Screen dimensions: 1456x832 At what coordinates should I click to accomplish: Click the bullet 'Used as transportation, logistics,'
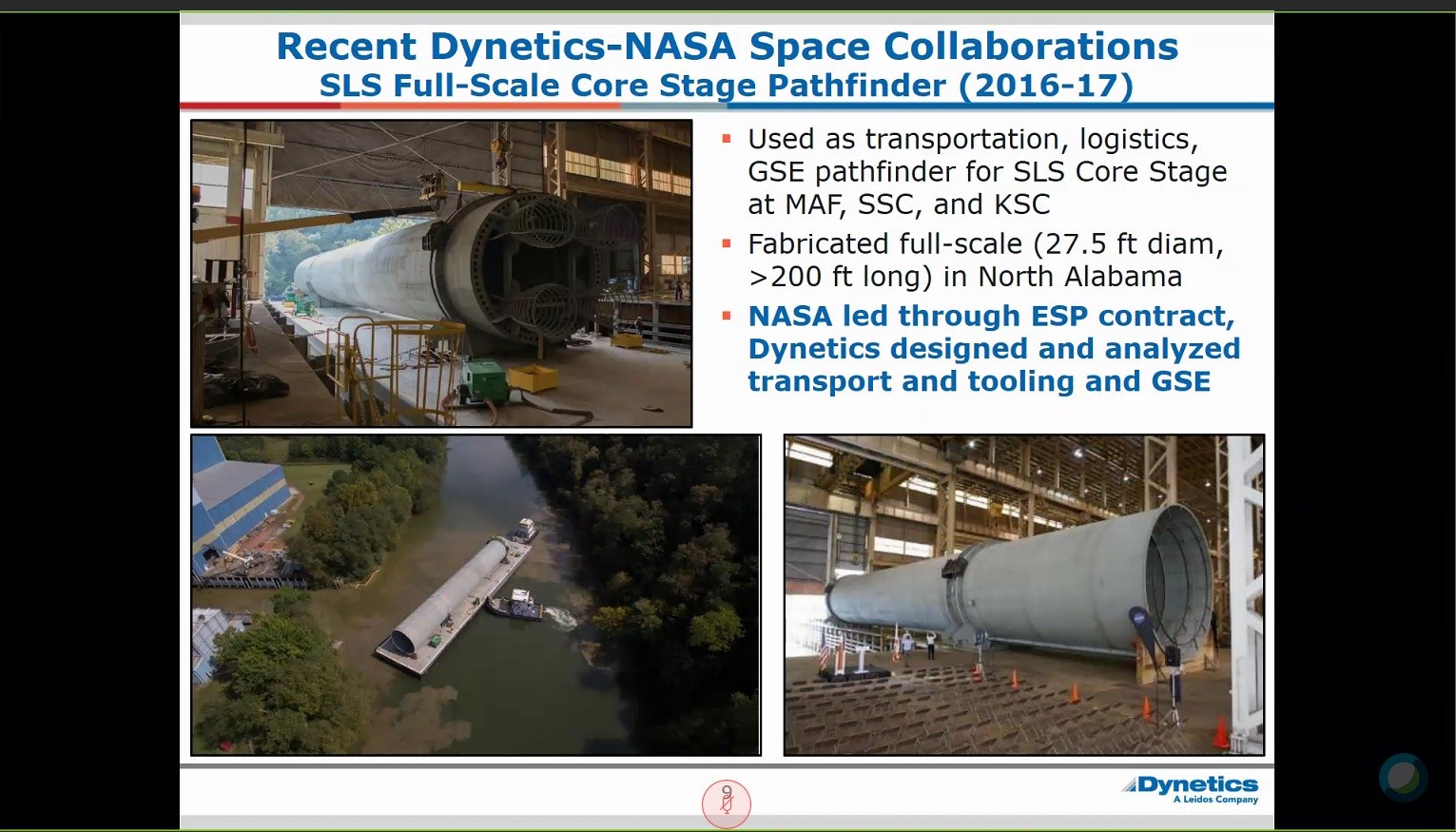coord(973,139)
